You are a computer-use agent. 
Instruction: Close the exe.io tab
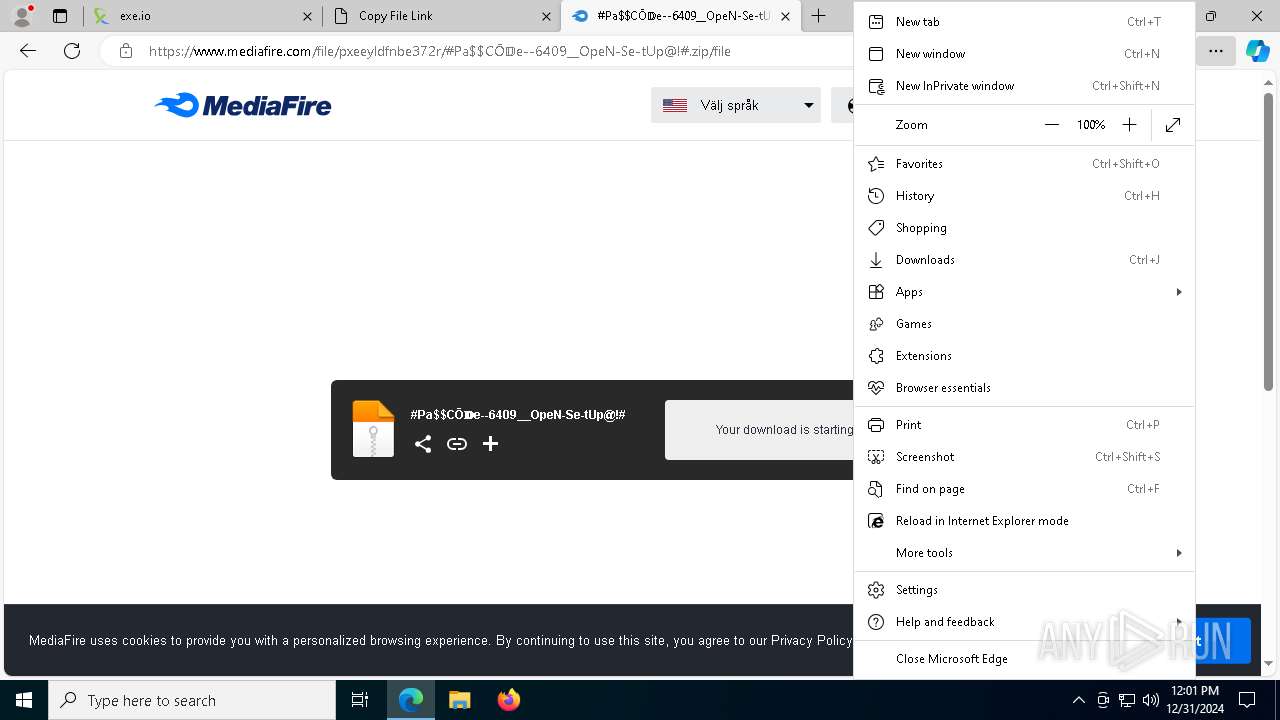pos(307,16)
